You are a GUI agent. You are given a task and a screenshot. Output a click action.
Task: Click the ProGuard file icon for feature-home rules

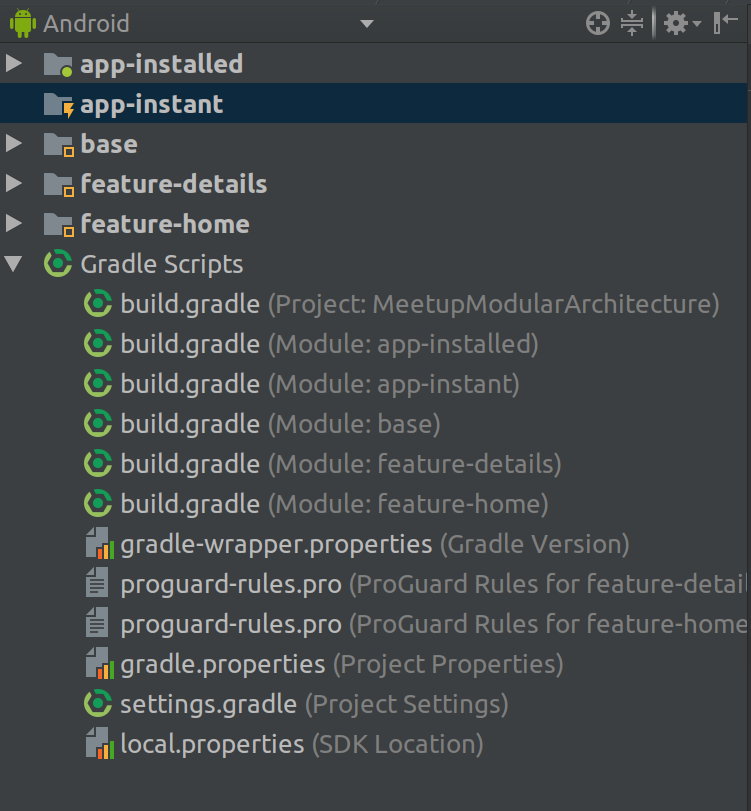coord(96,623)
